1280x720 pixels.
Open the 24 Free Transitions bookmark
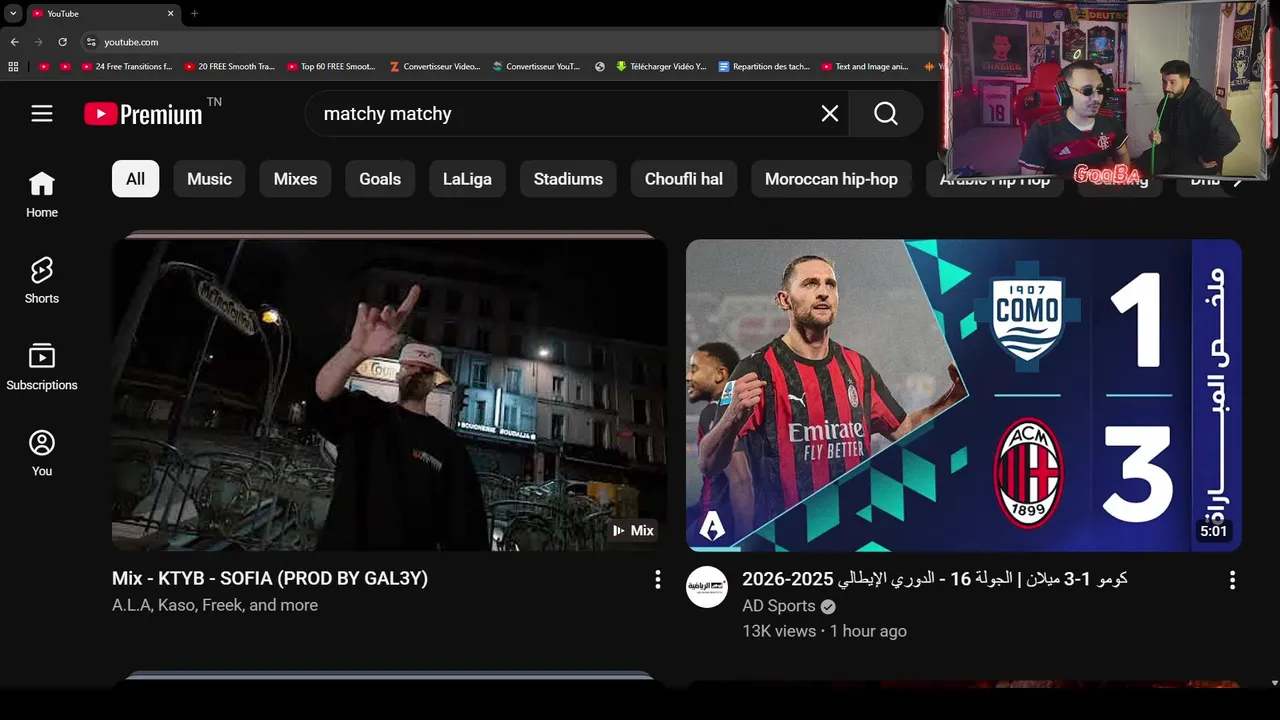pos(125,67)
